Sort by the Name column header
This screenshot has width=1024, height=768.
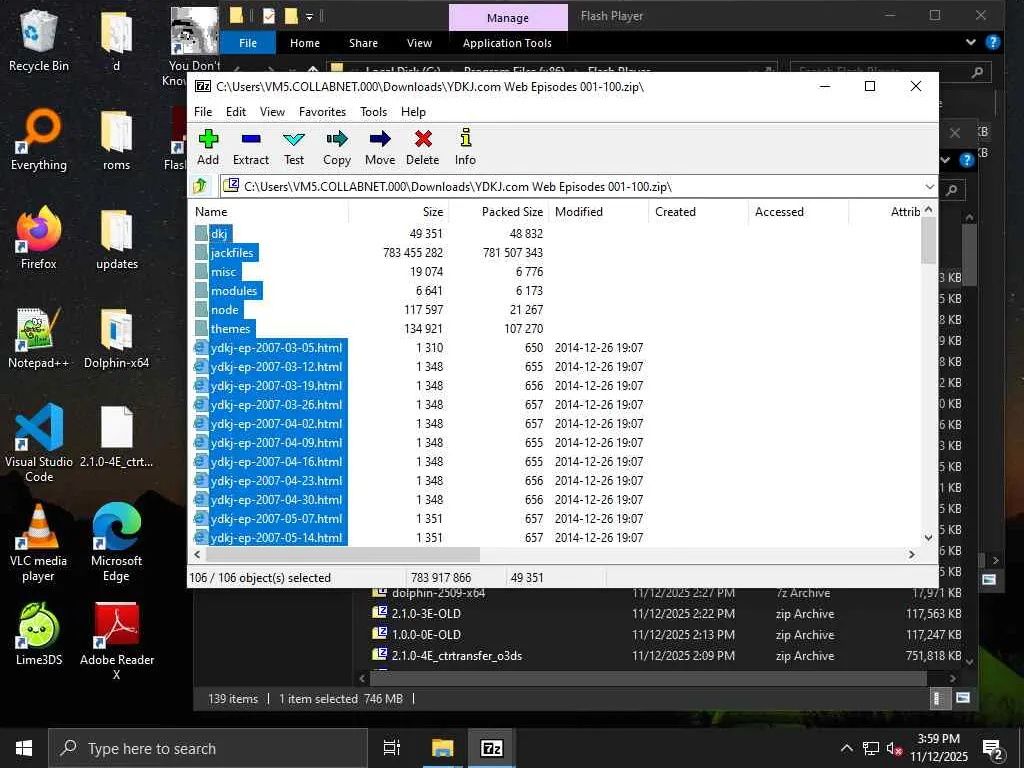(269, 212)
